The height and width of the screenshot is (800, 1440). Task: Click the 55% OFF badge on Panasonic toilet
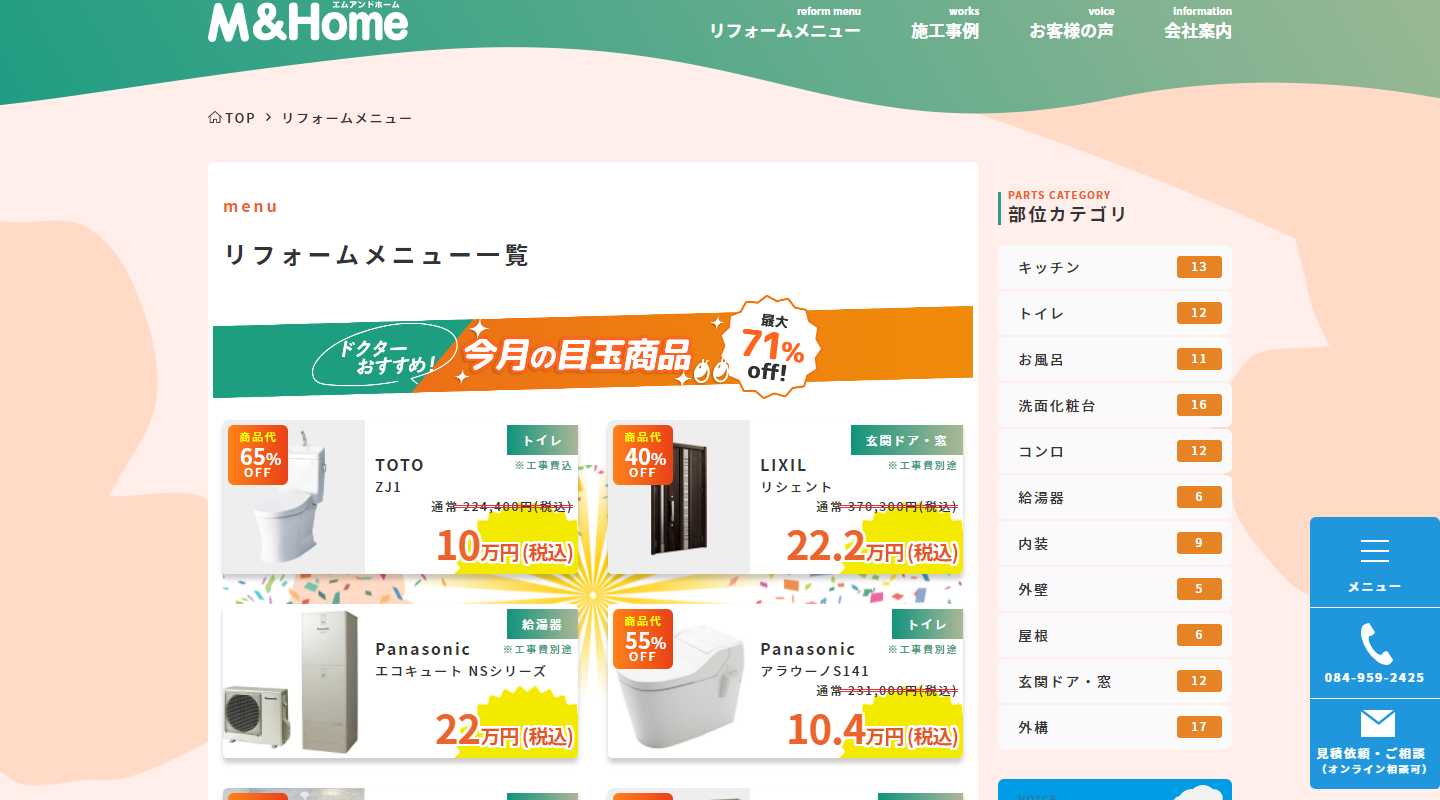click(643, 639)
